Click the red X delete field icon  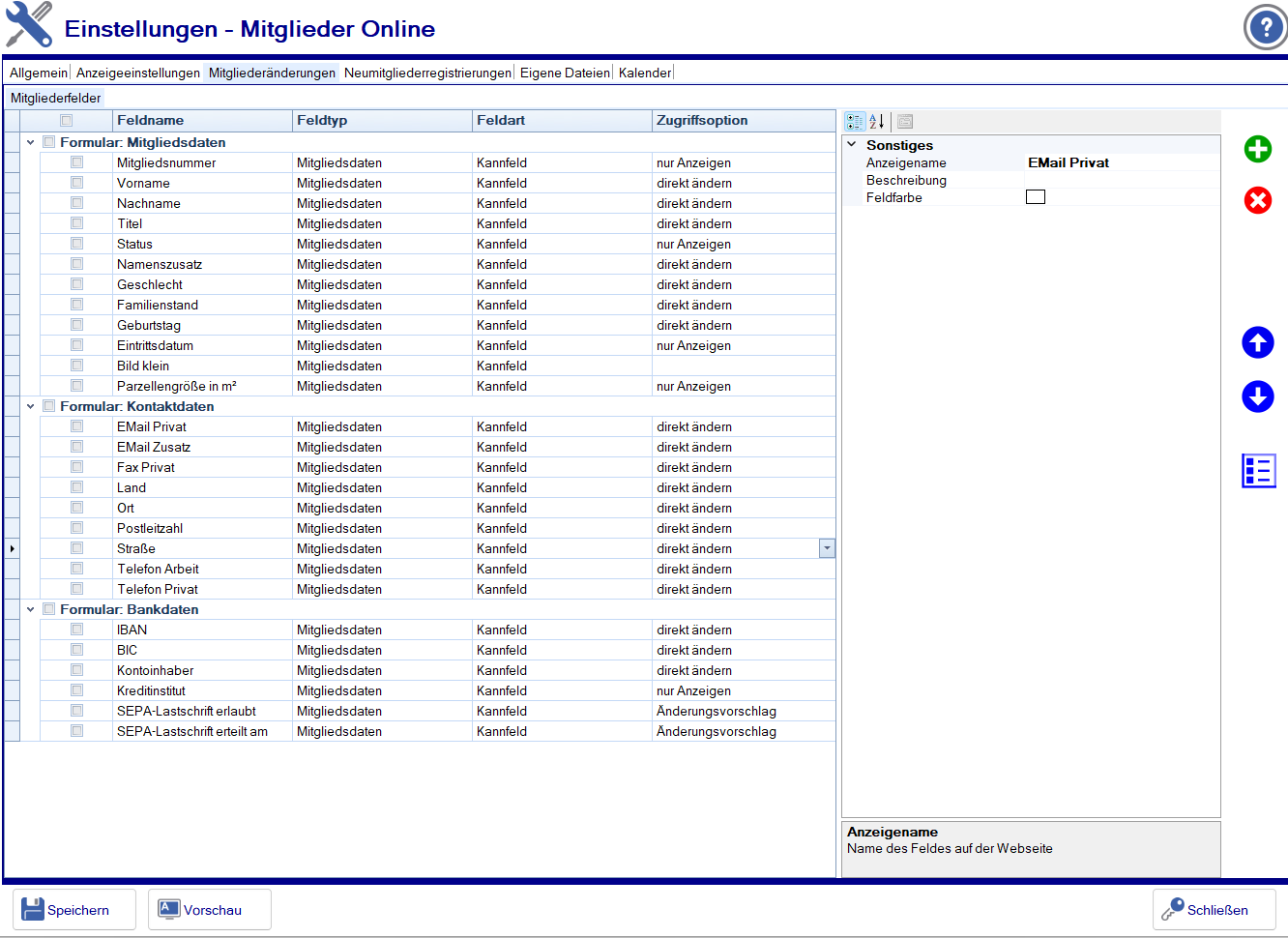(1257, 200)
